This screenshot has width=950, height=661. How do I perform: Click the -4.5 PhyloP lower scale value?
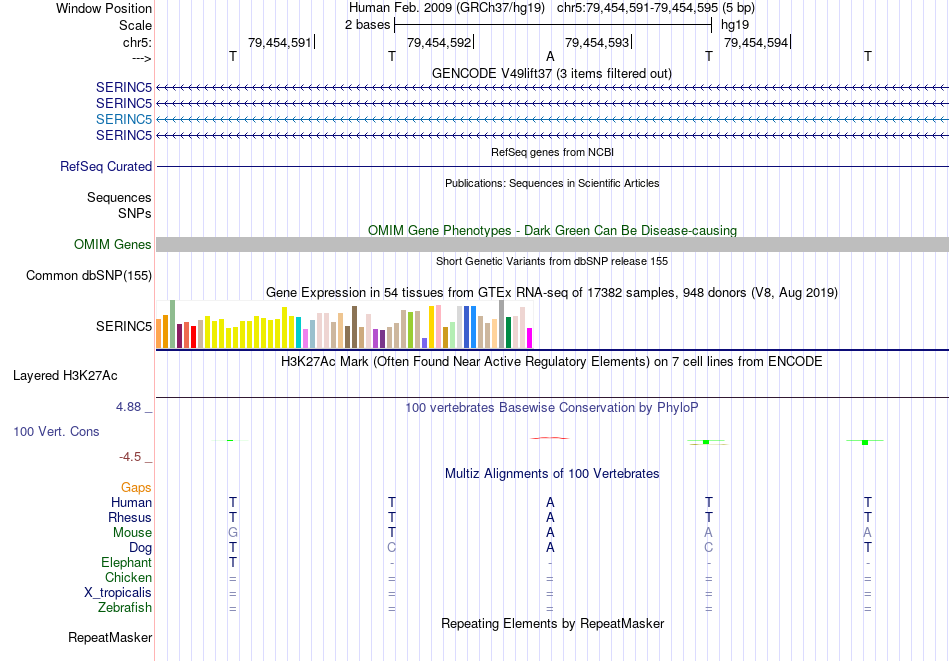tap(130, 456)
